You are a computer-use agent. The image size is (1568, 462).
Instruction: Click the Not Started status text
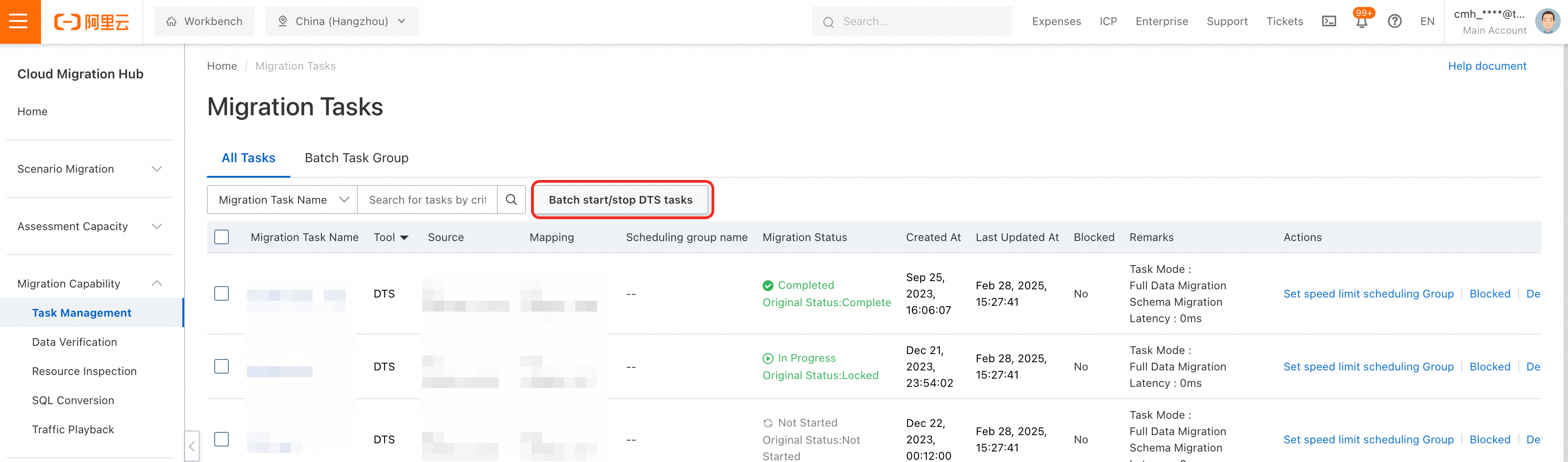click(808, 422)
